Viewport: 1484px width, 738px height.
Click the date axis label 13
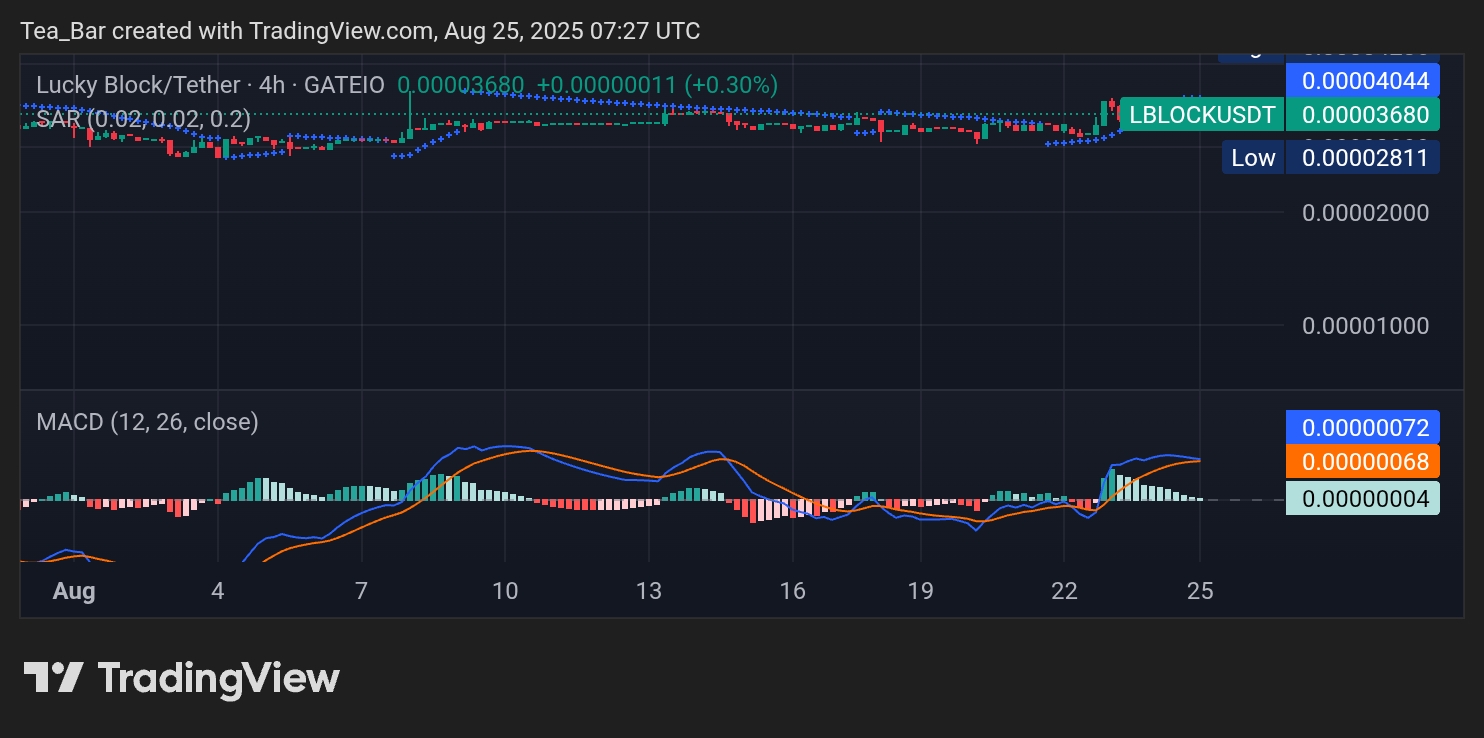(x=649, y=591)
